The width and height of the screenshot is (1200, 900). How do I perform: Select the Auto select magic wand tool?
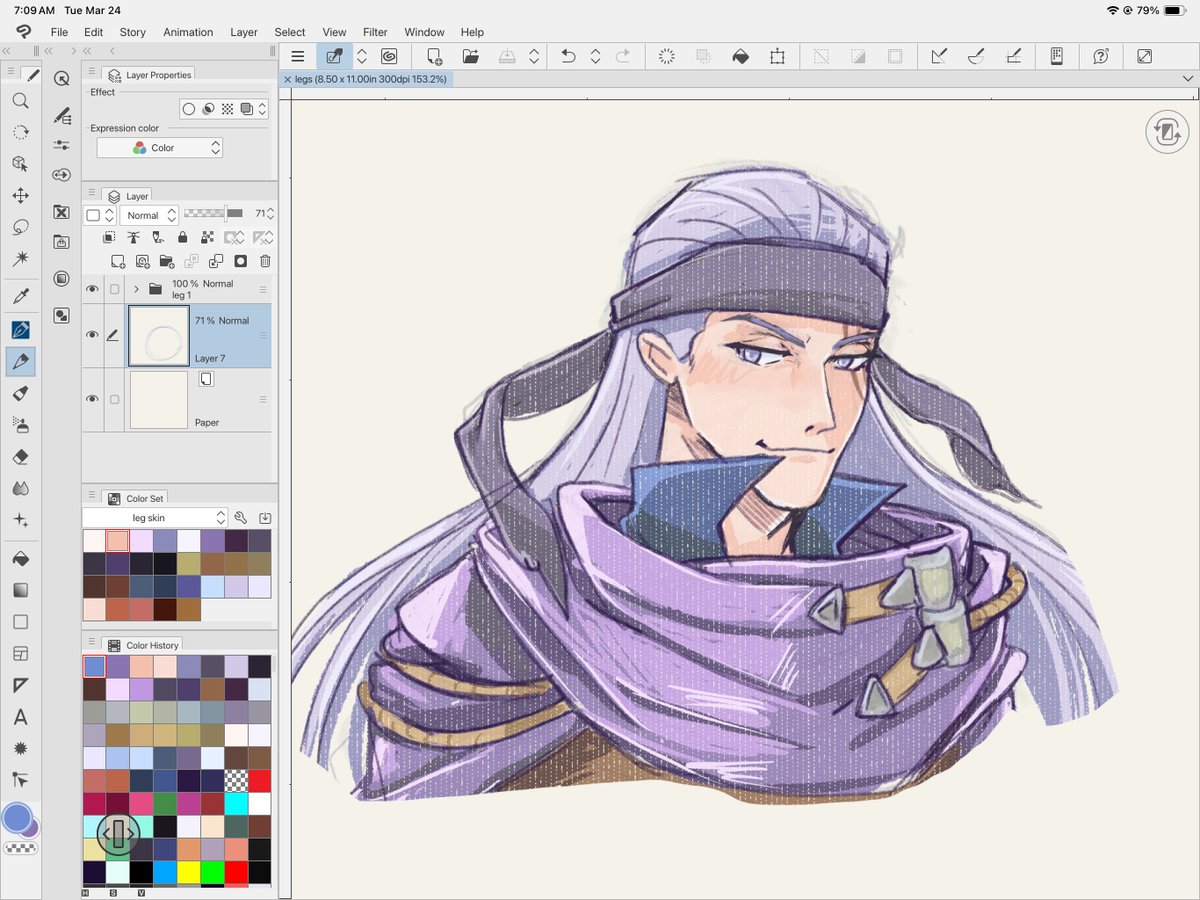tap(20, 259)
